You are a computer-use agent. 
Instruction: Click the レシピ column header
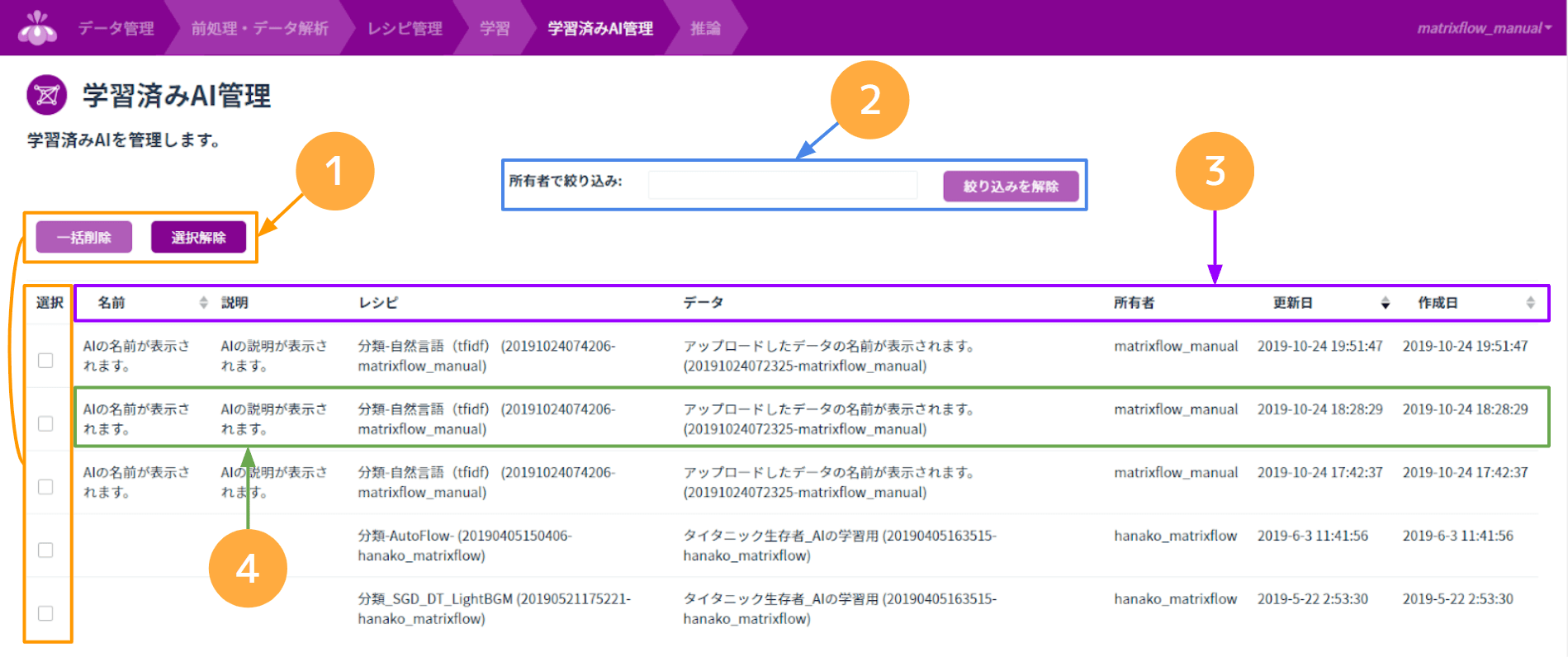[x=378, y=303]
